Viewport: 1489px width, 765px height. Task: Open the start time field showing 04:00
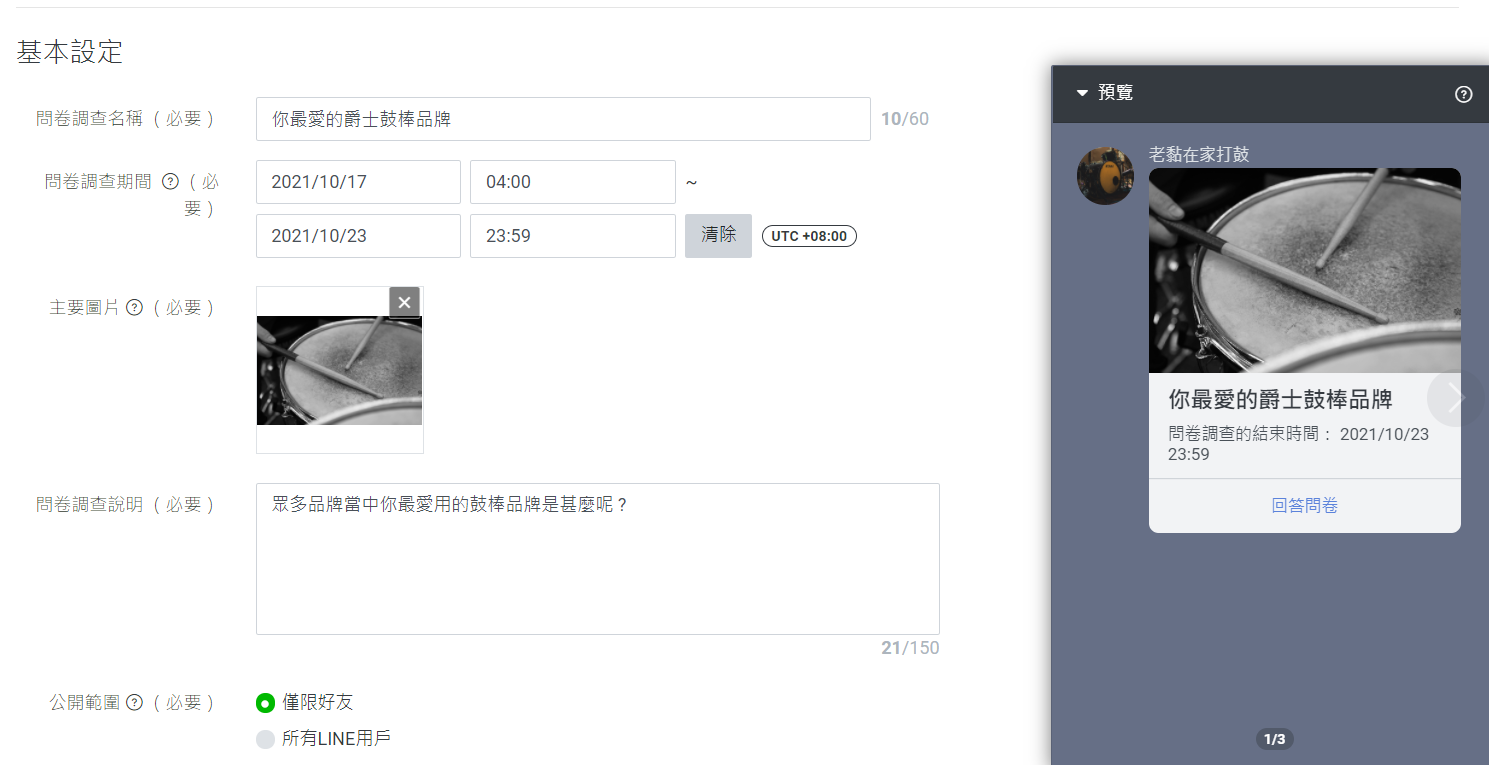pyautogui.click(x=572, y=182)
